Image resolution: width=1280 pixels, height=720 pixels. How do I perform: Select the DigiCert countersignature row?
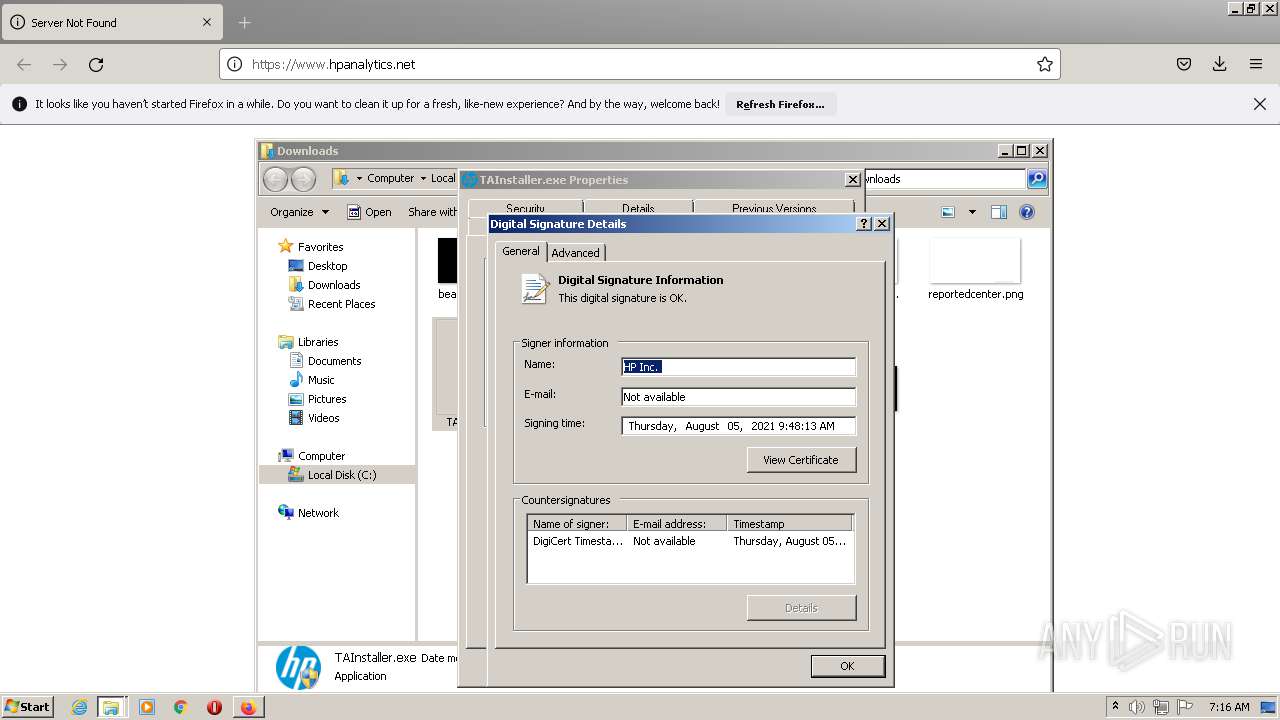(690, 541)
